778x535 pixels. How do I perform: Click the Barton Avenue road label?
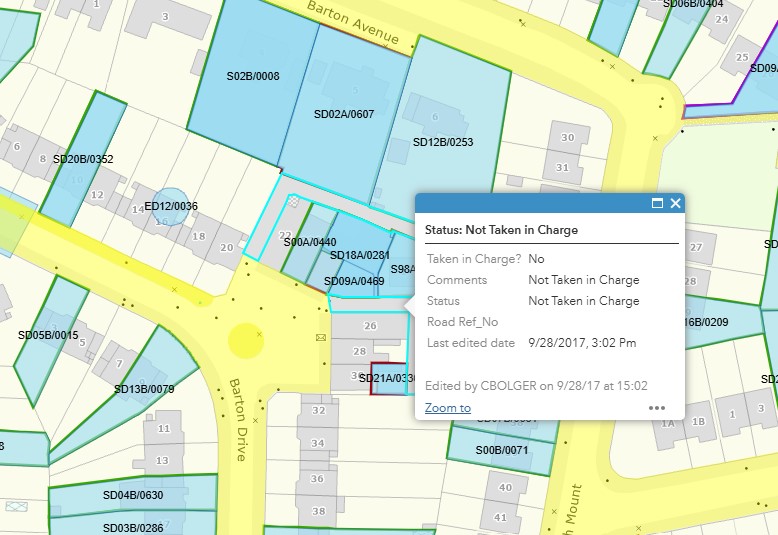coord(353,26)
